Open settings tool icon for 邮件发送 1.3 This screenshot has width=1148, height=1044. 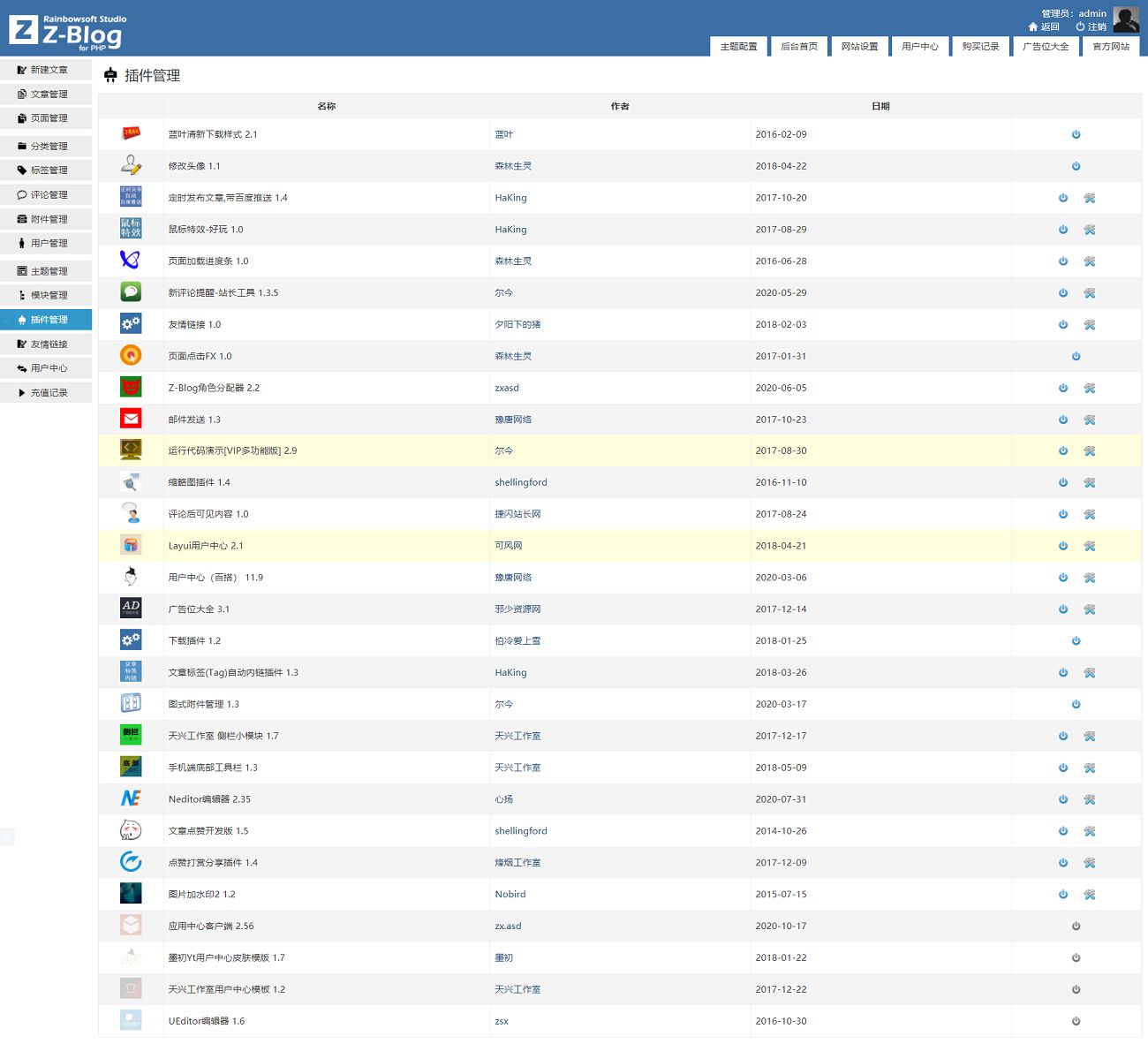click(1090, 420)
